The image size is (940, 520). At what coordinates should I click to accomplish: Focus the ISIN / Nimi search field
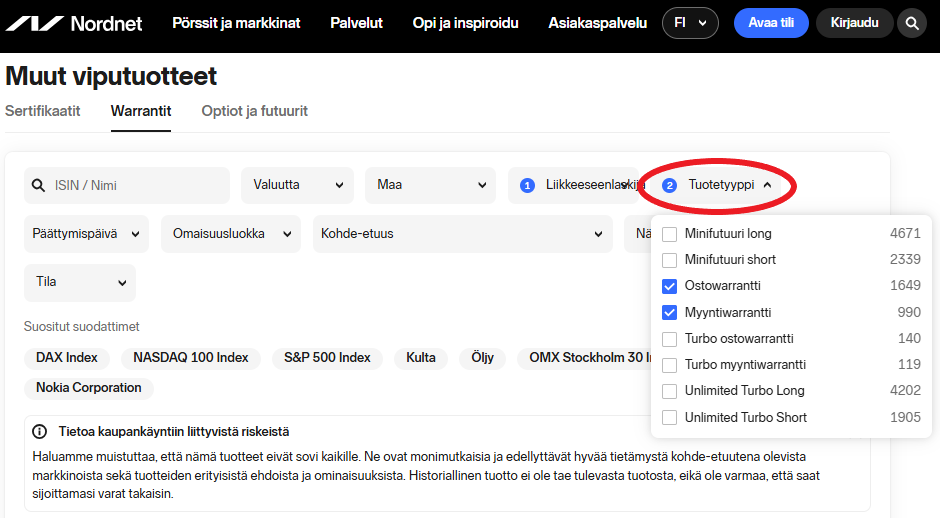click(x=126, y=185)
